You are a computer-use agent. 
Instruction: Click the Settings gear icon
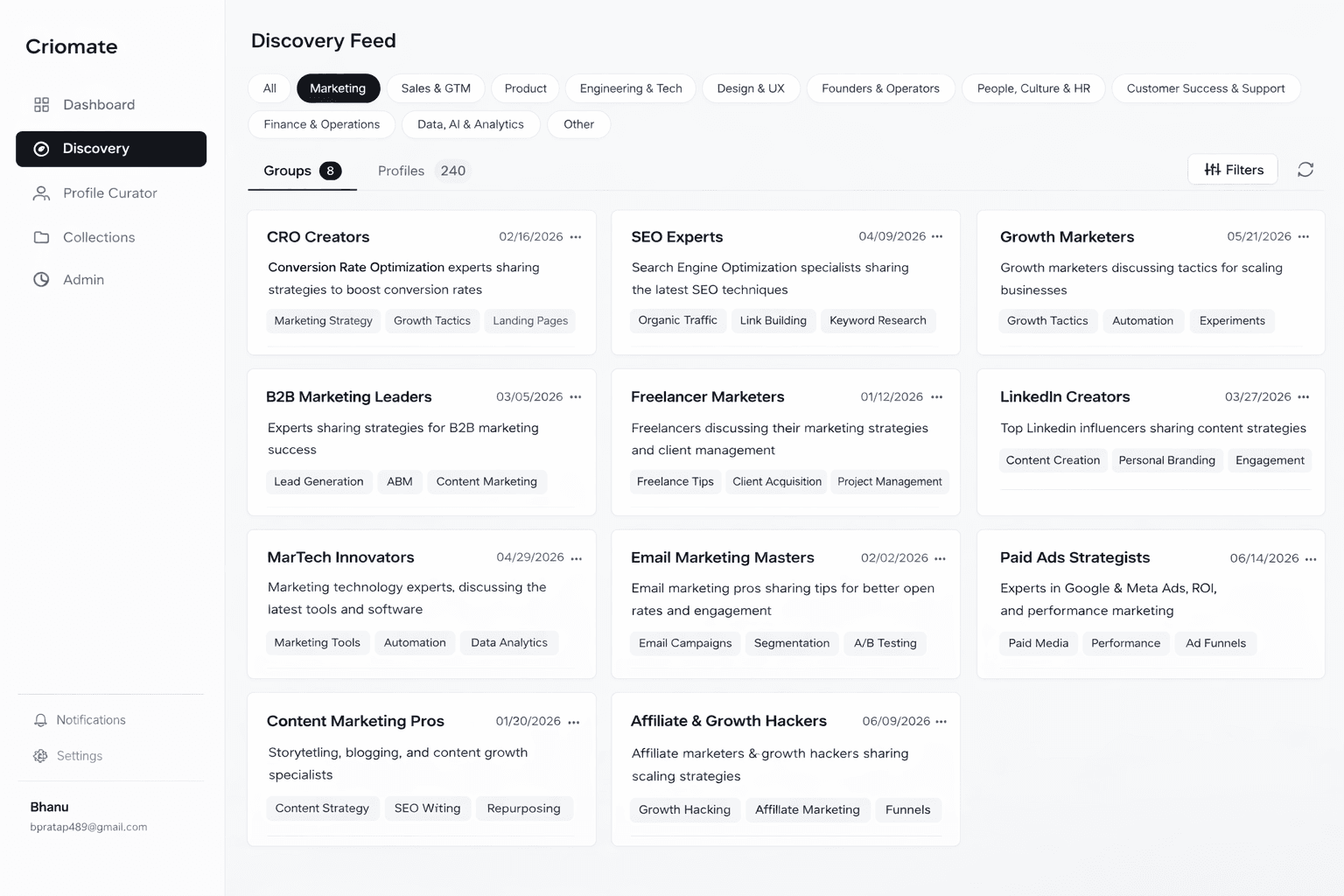click(x=40, y=755)
